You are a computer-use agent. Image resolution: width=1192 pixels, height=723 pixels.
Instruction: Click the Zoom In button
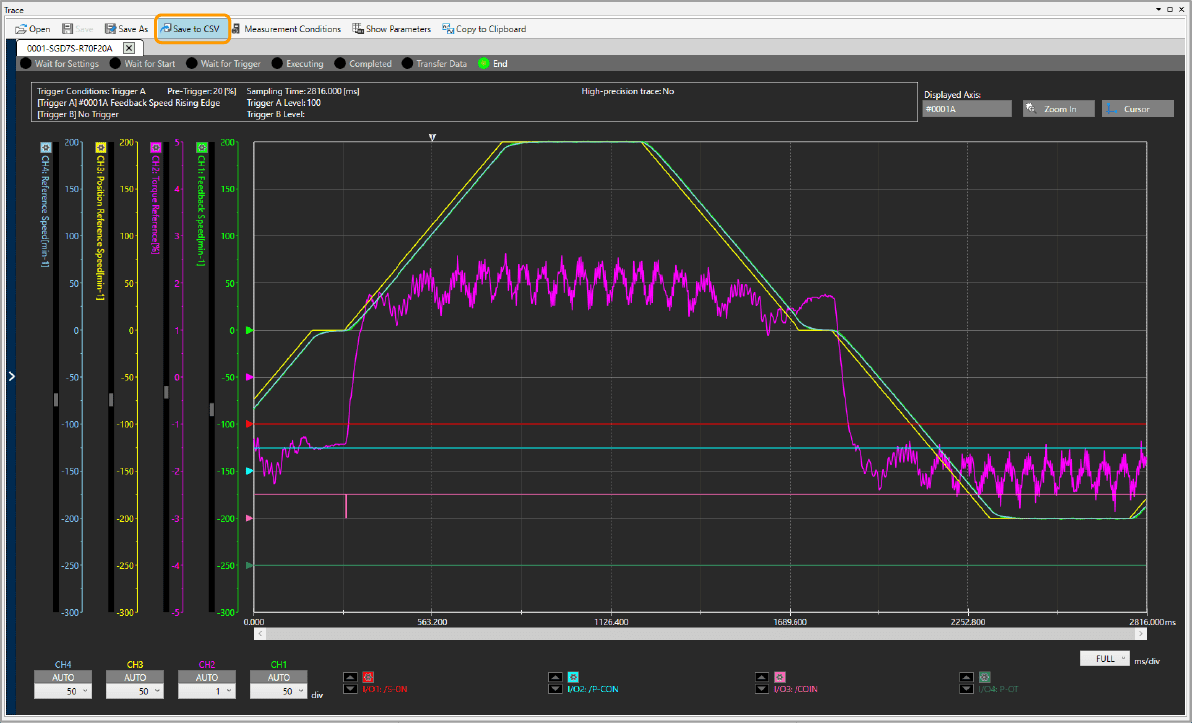(x=1058, y=109)
